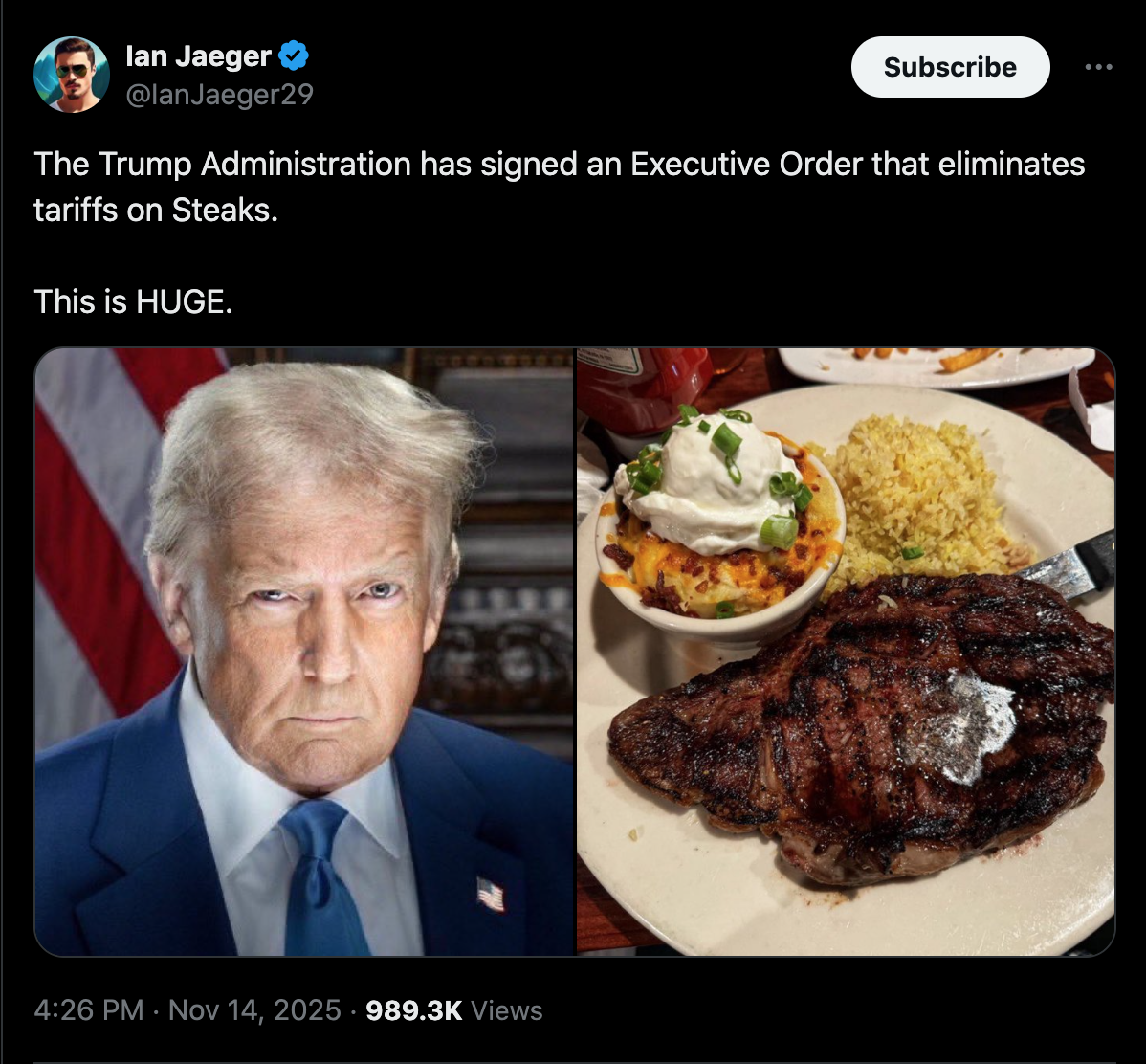This screenshot has width=1146, height=1064.
Task: Click the Views label
Action: tap(506, 1009)
